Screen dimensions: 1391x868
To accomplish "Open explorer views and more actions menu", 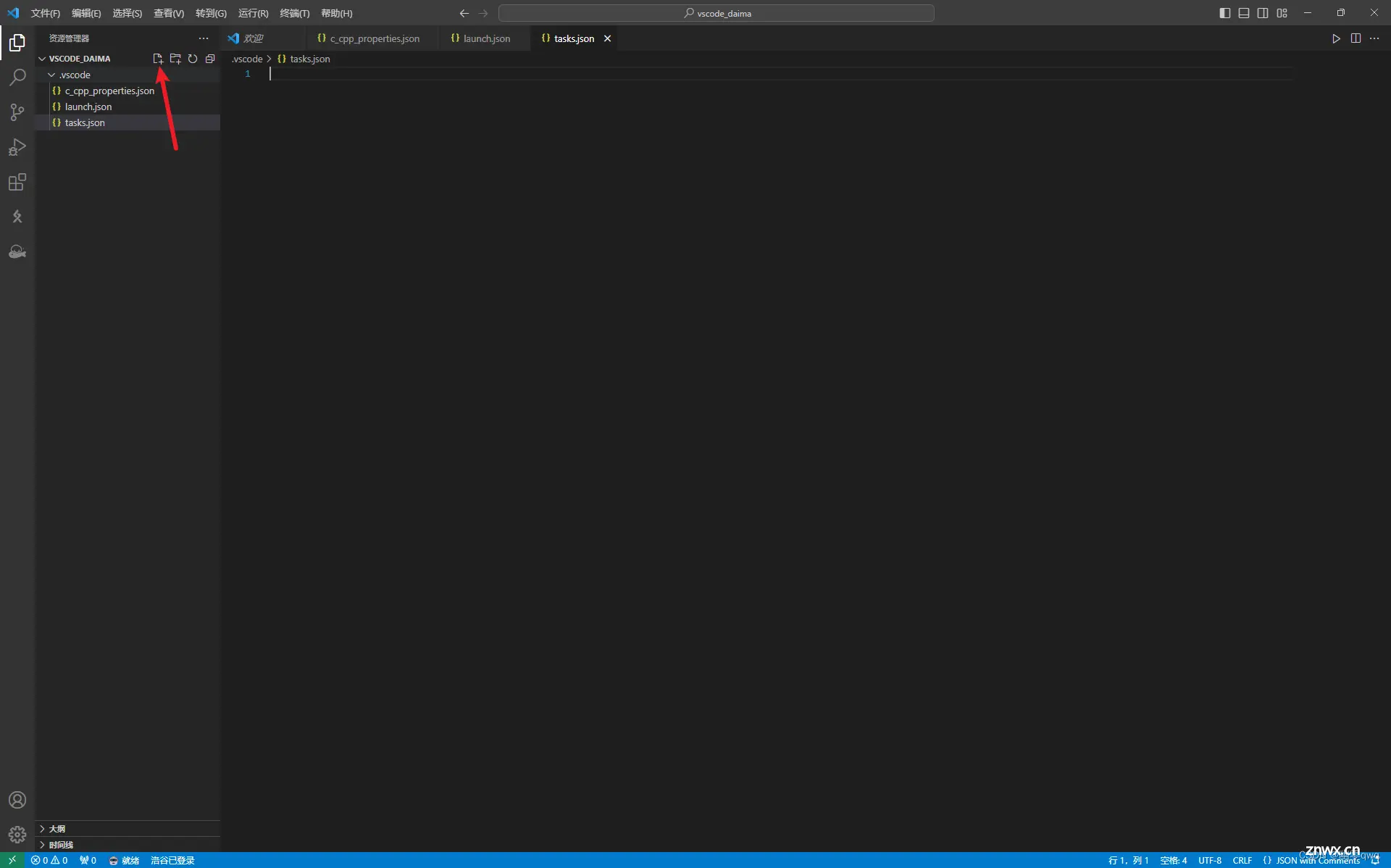I will (x=204, y=38).
